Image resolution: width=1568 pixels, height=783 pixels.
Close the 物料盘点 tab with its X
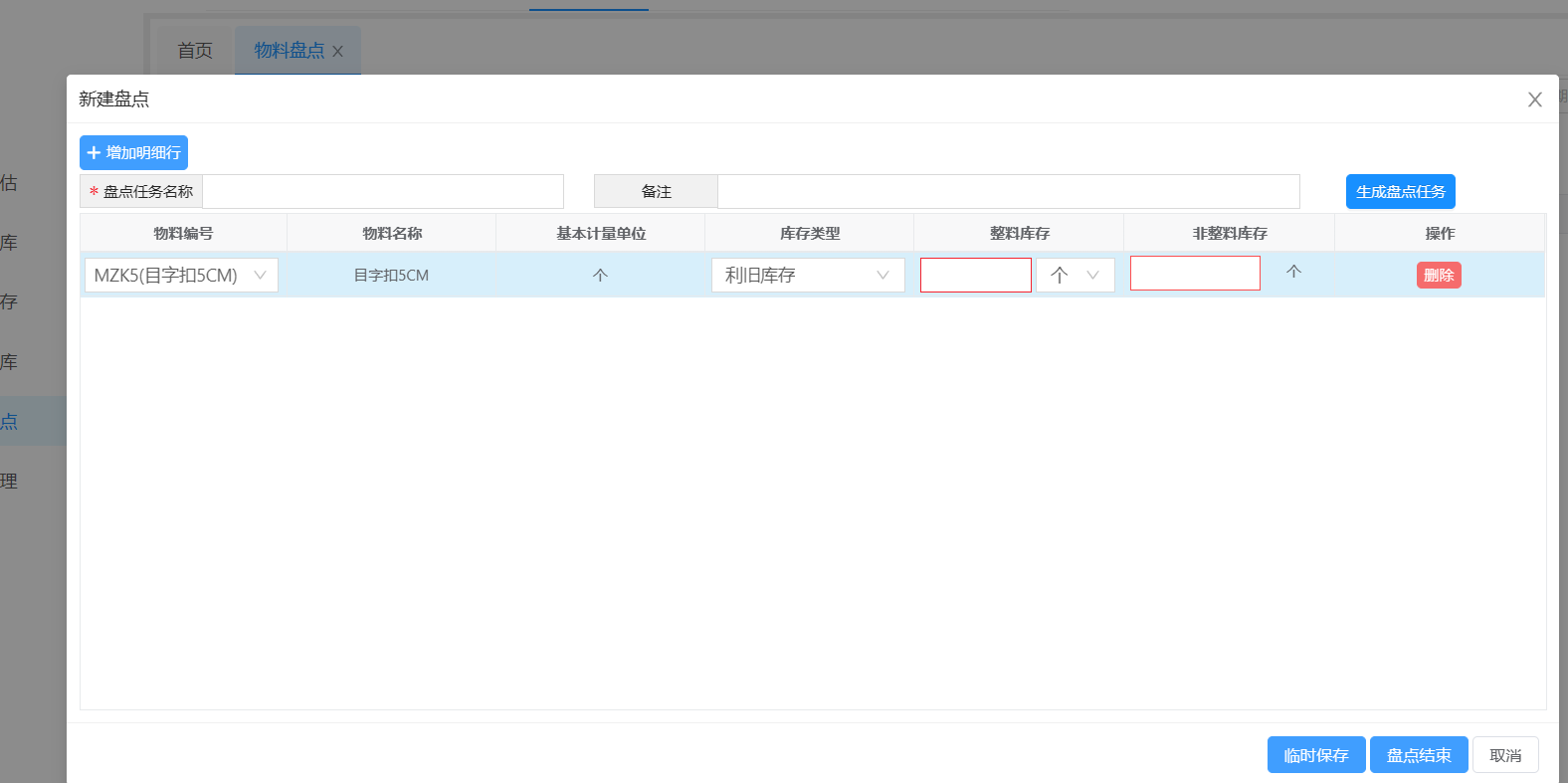[338, 52]
